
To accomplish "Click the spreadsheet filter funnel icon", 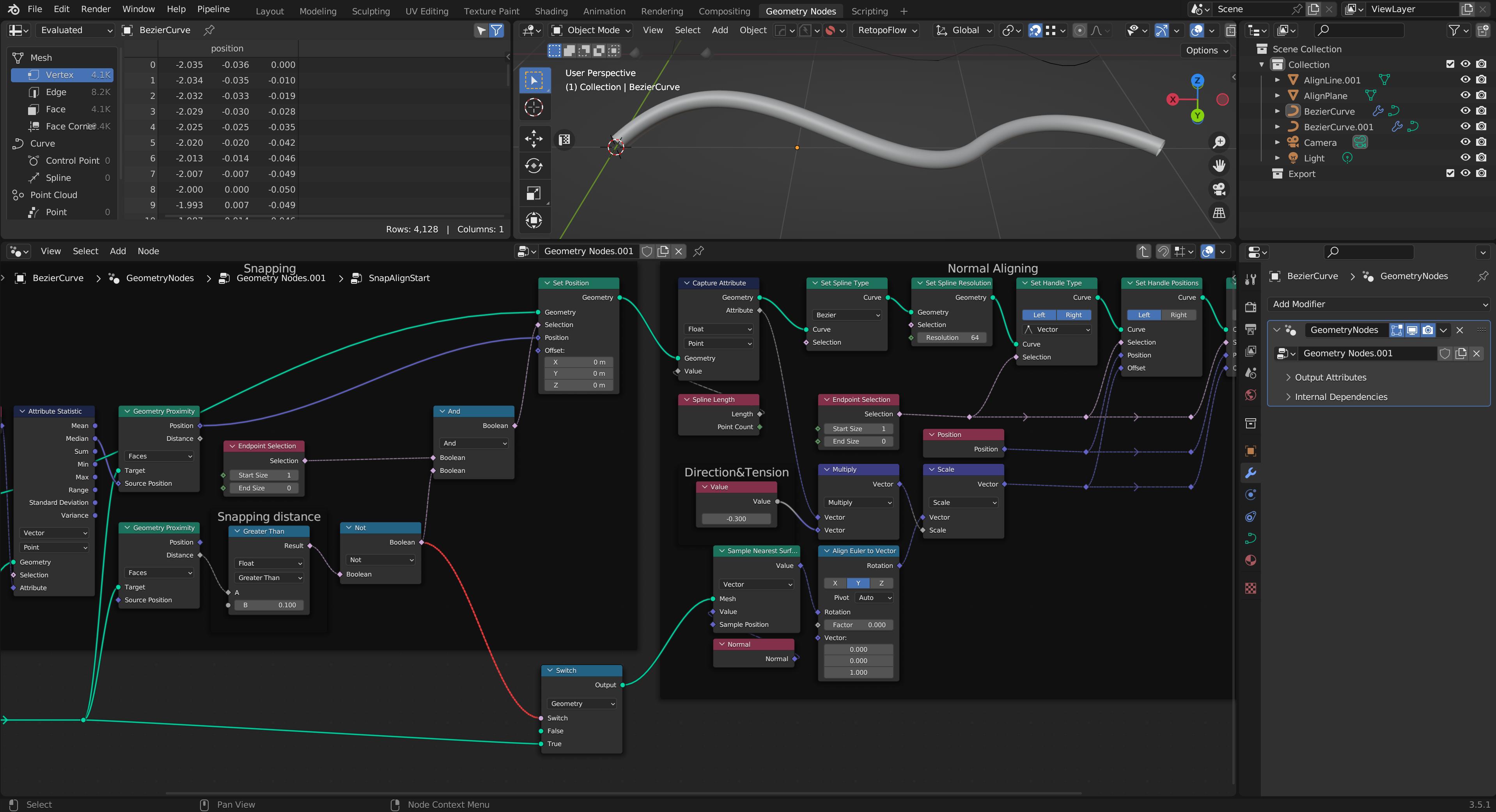I will 496,30.
